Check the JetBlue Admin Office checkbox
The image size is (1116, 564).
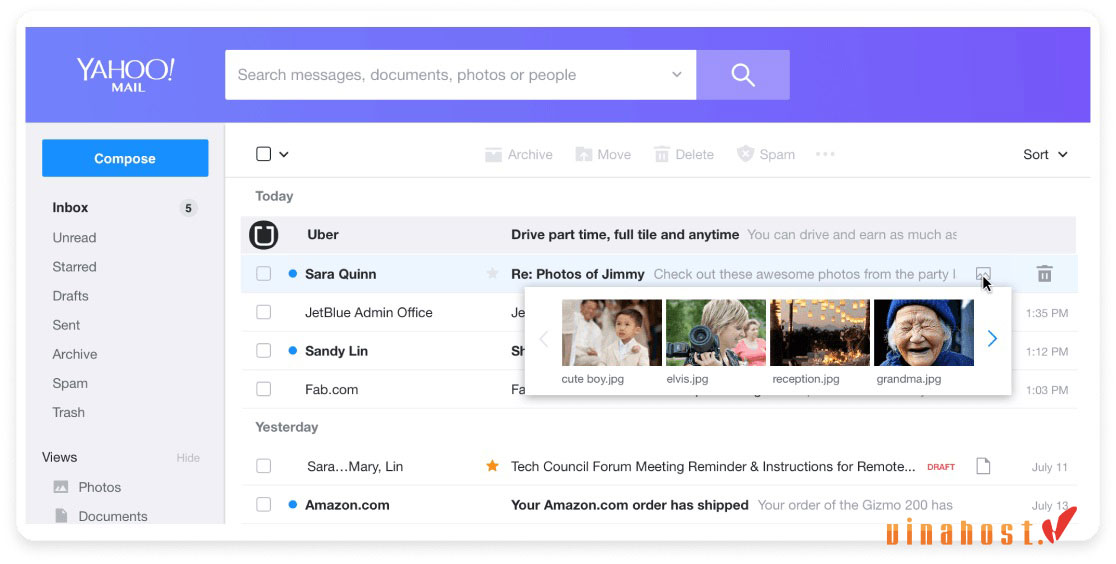pyautogui.click(x=263, y=312)
